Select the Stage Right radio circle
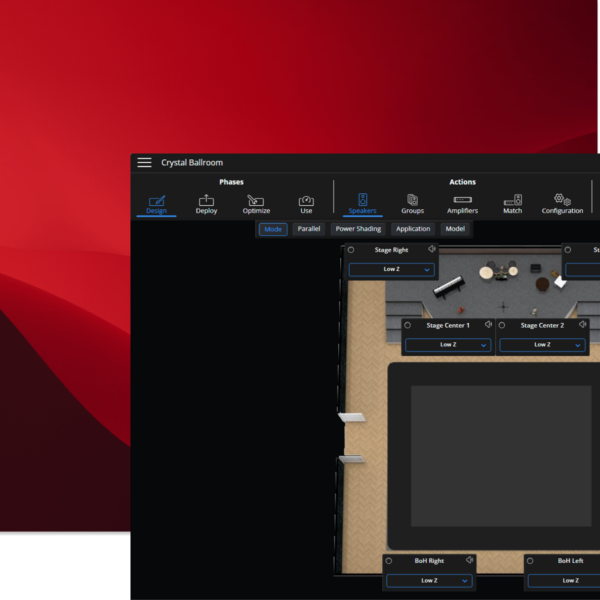The height and width of the screenshot is (600, 600). point(351,250)
